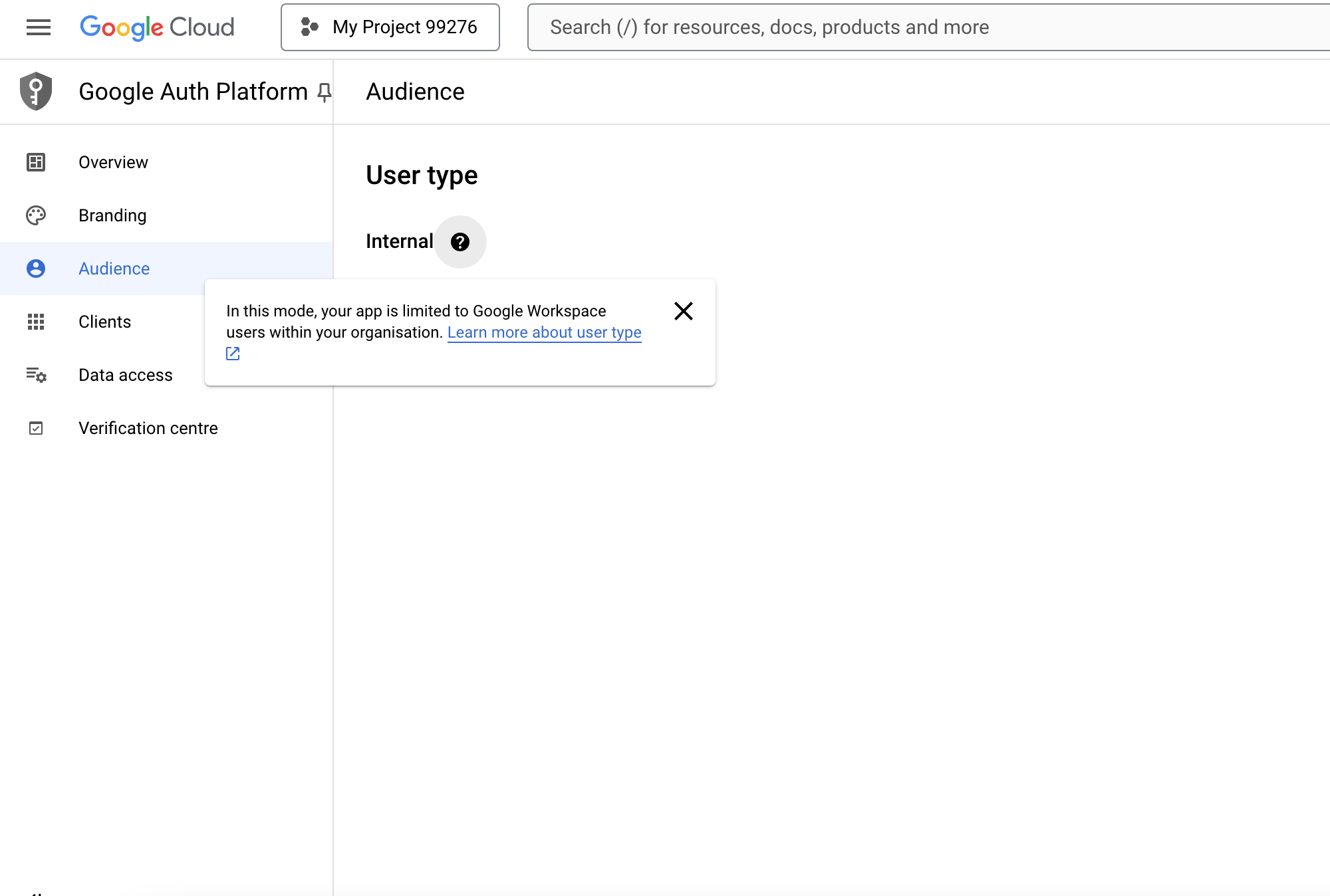Click the Clients apps grid icon

coord(36,322)
